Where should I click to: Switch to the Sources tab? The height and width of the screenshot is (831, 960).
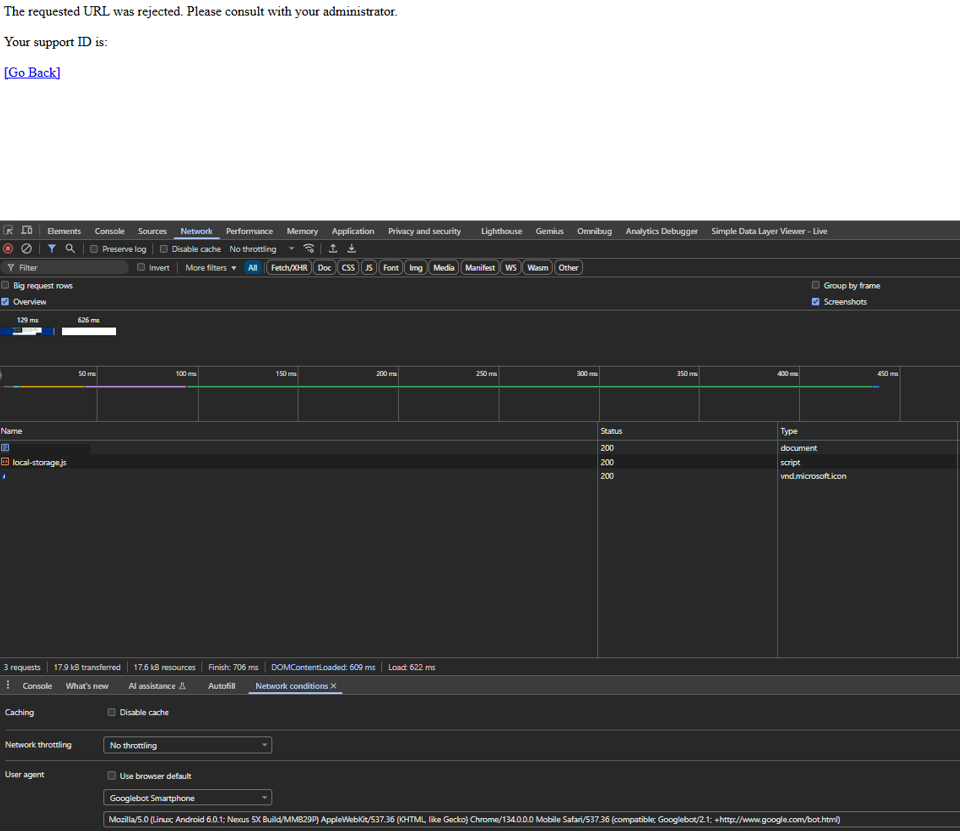[152, 231]
